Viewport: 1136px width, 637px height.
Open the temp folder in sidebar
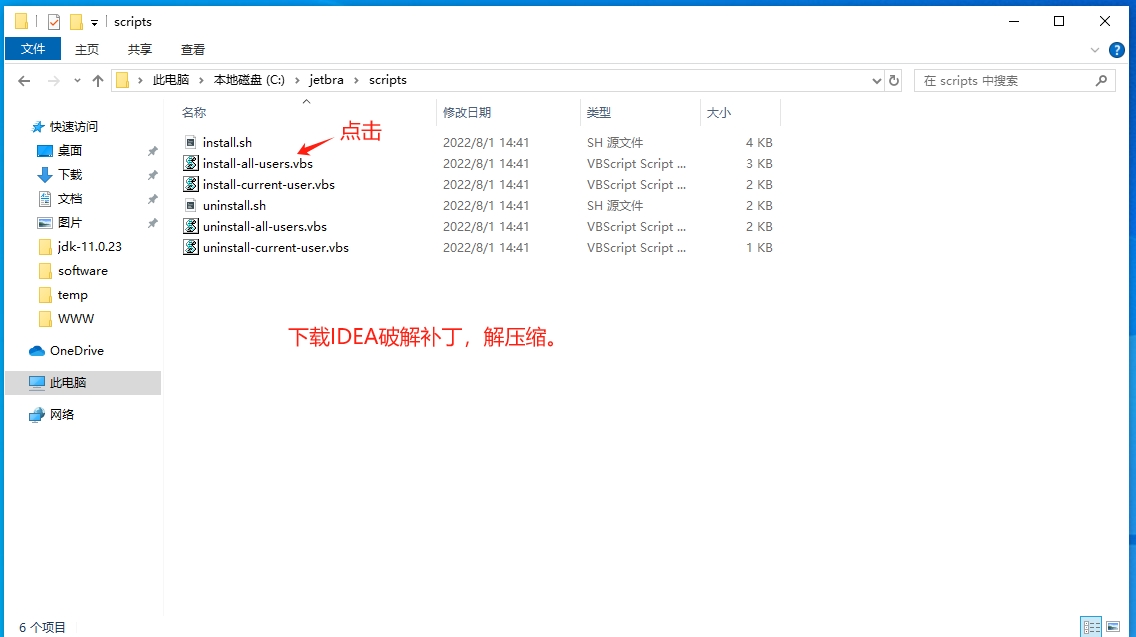pos(72,295)
